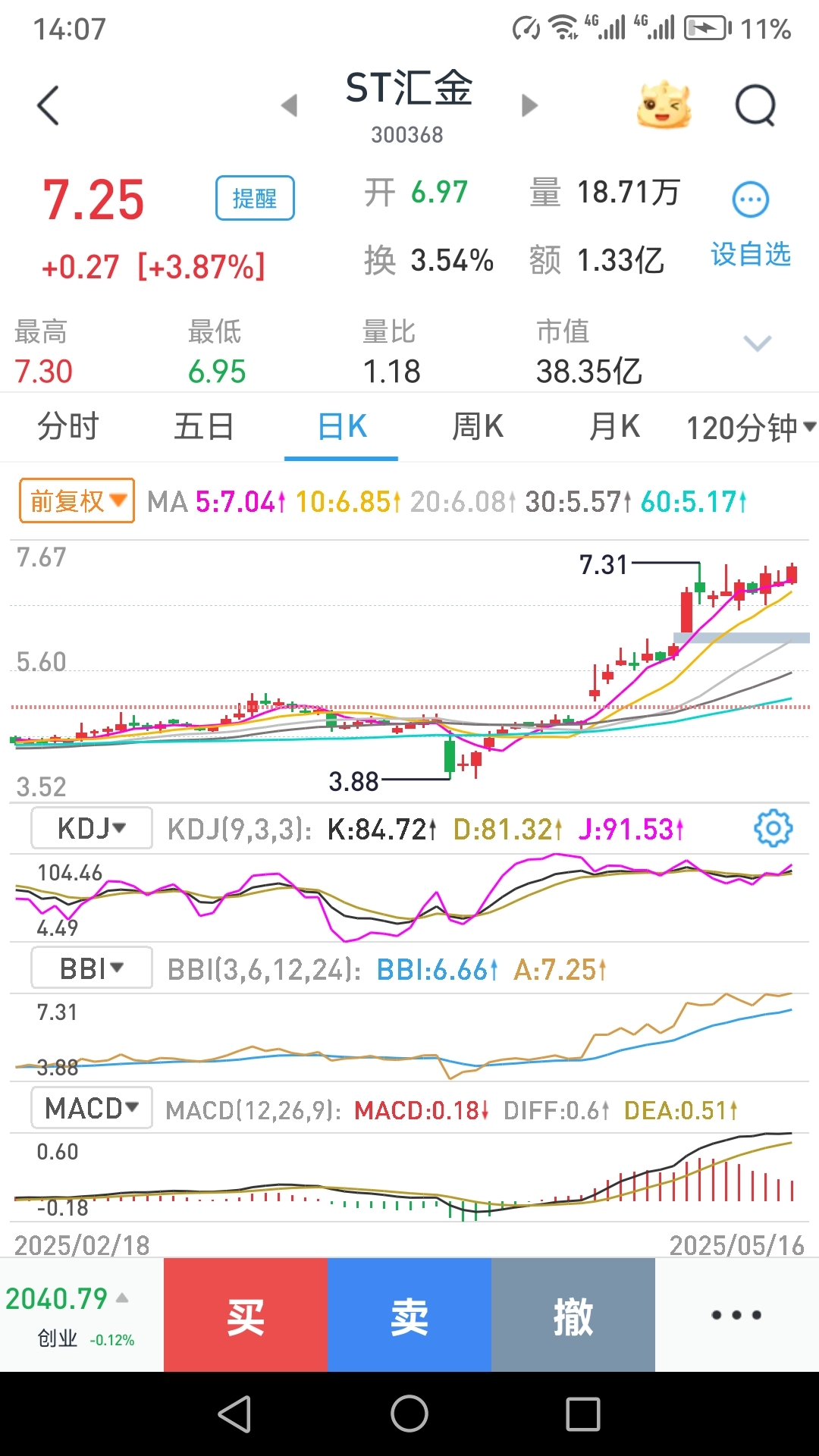819x1456 pixels.
Task: Open the KDJ indicator selector dropdown
Action: click(x=92, y=828)
